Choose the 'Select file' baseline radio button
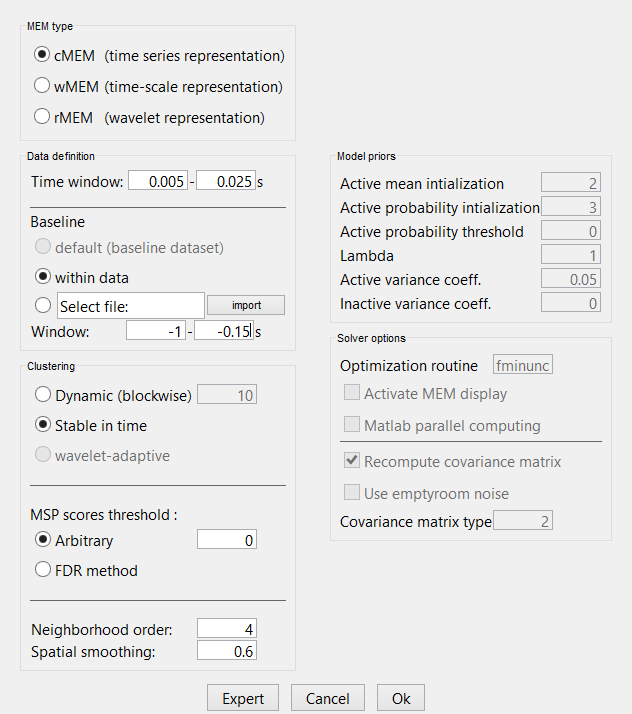Screen dimensions: 632x714 (x=42, y=305)
